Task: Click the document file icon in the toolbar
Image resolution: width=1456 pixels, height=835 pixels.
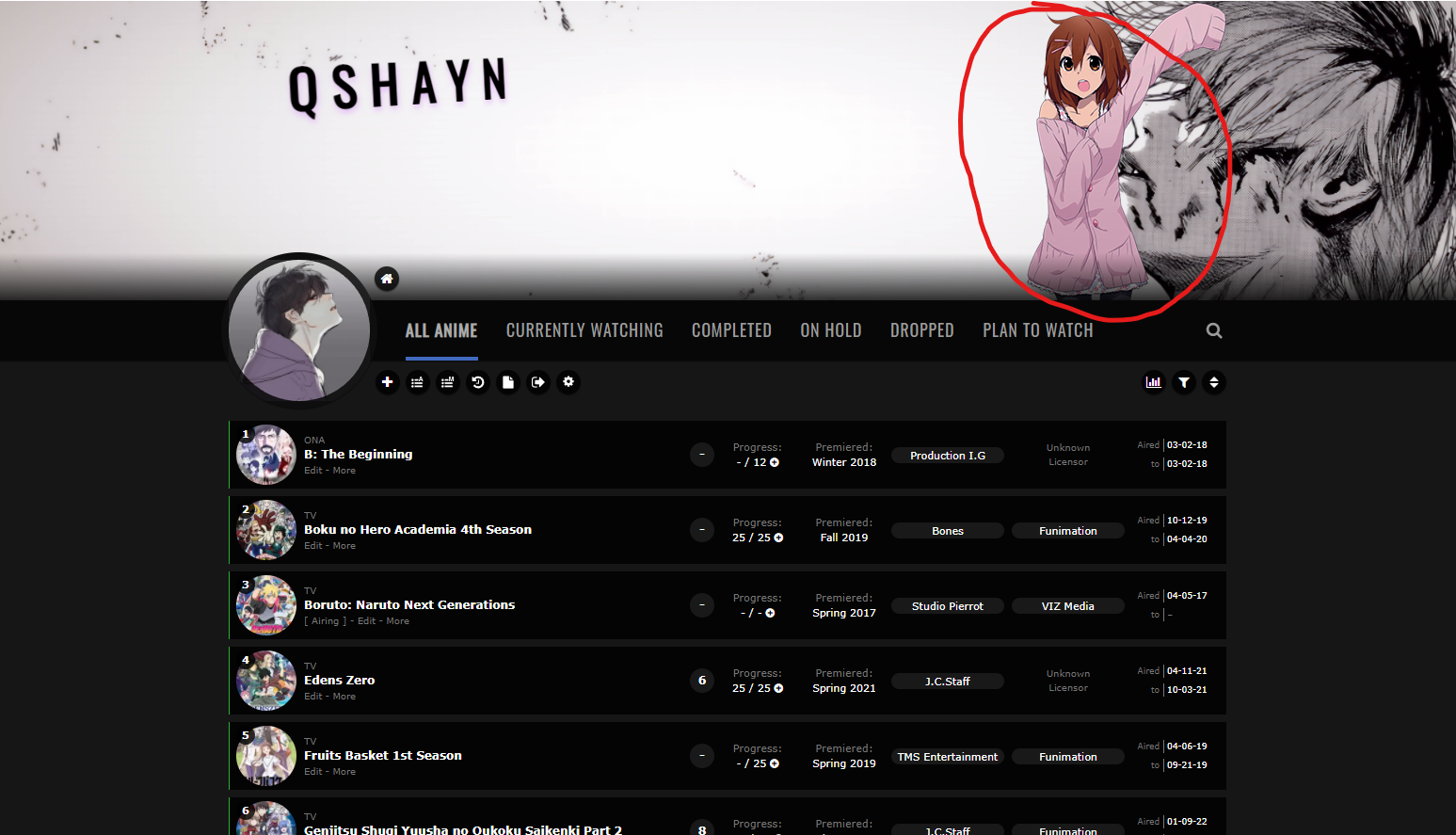Action: (508, 382)
